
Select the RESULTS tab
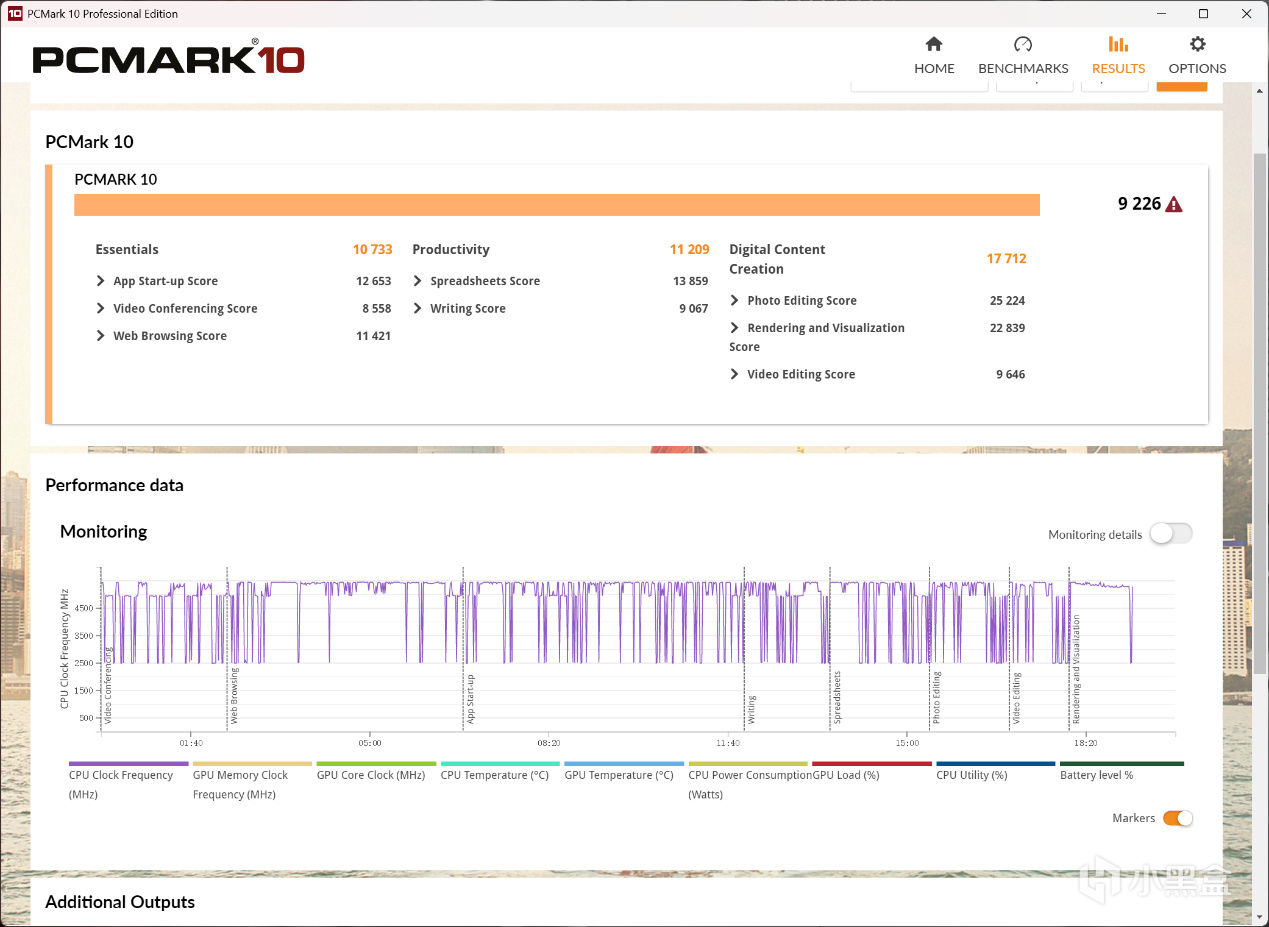1118,56
